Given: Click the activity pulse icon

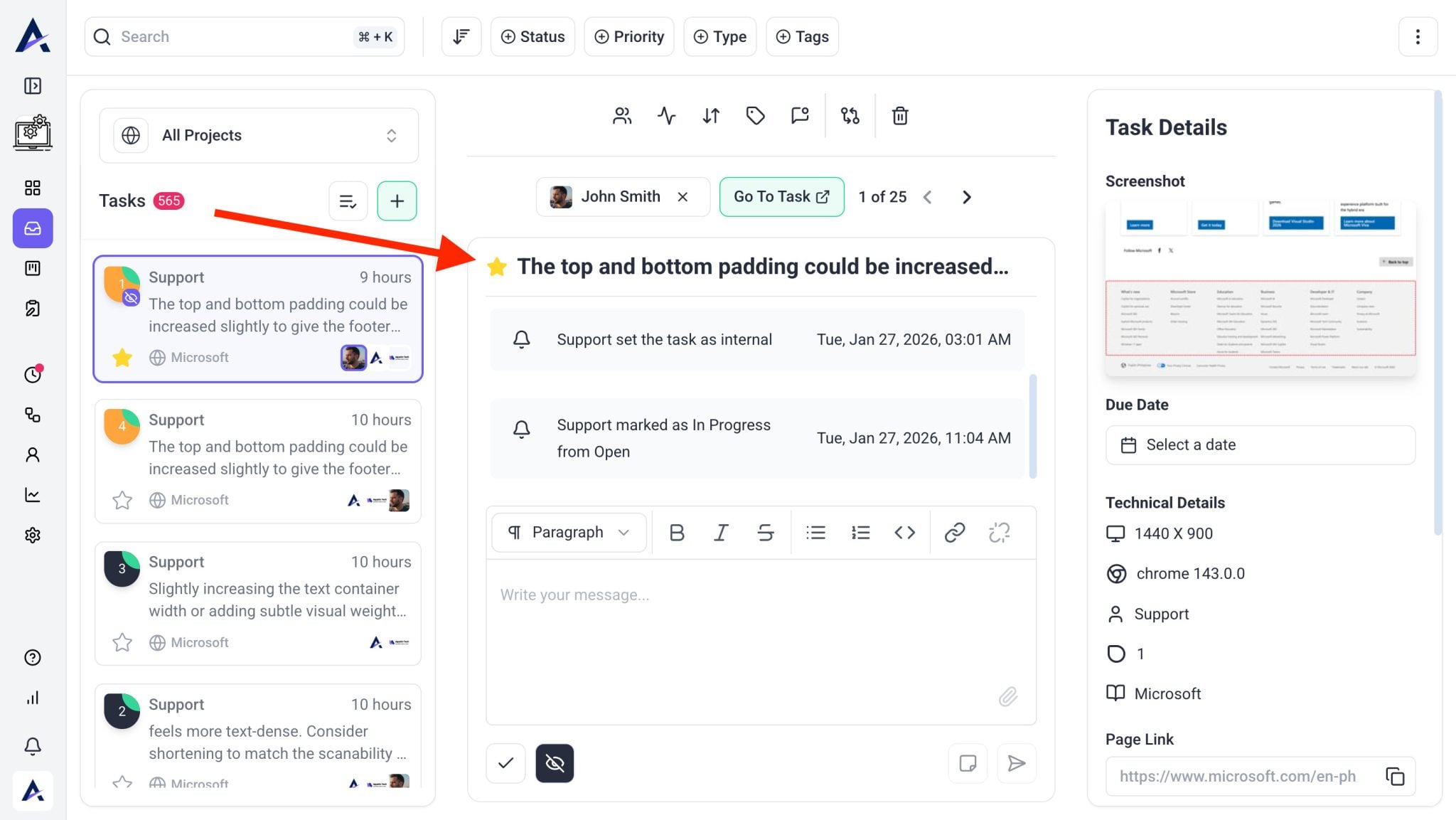Looking at the screenshot, I should point(666,116).
